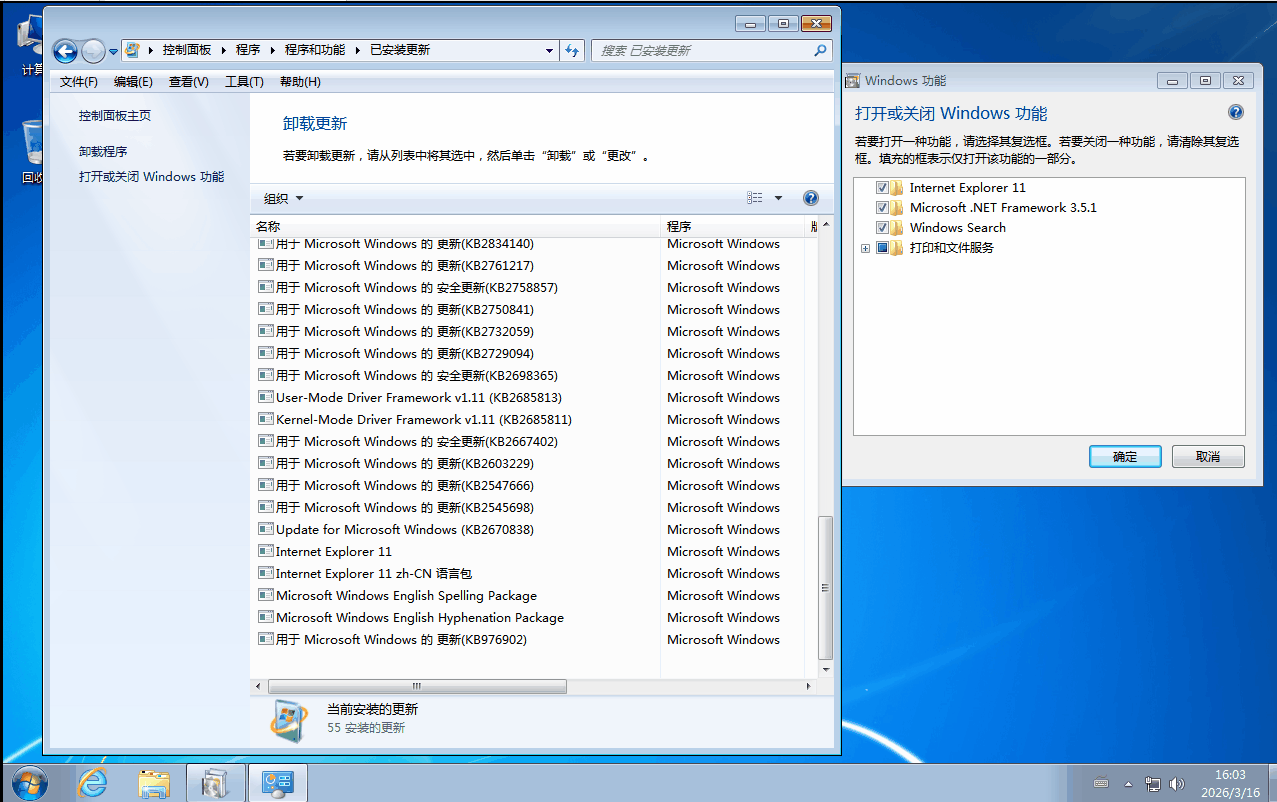Open File Explorer from the taskbar
1277x802 pixels.
click(154, 783)
